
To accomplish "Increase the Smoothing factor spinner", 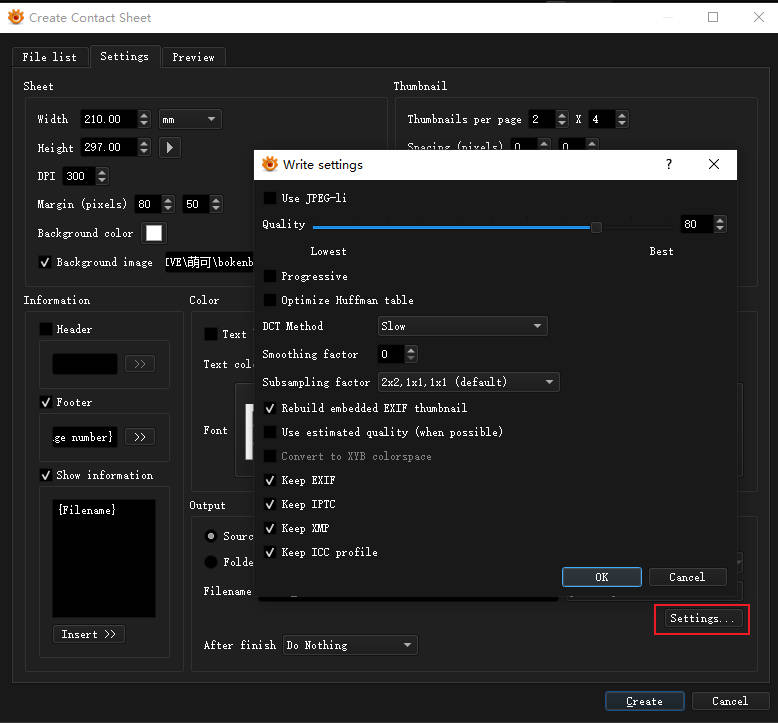I will tap(411, 350).
